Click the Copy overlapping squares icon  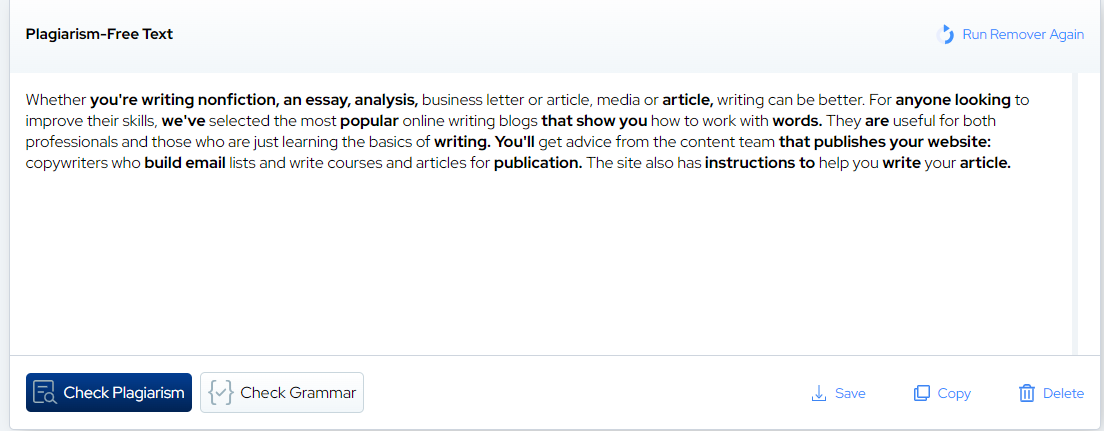922,393
